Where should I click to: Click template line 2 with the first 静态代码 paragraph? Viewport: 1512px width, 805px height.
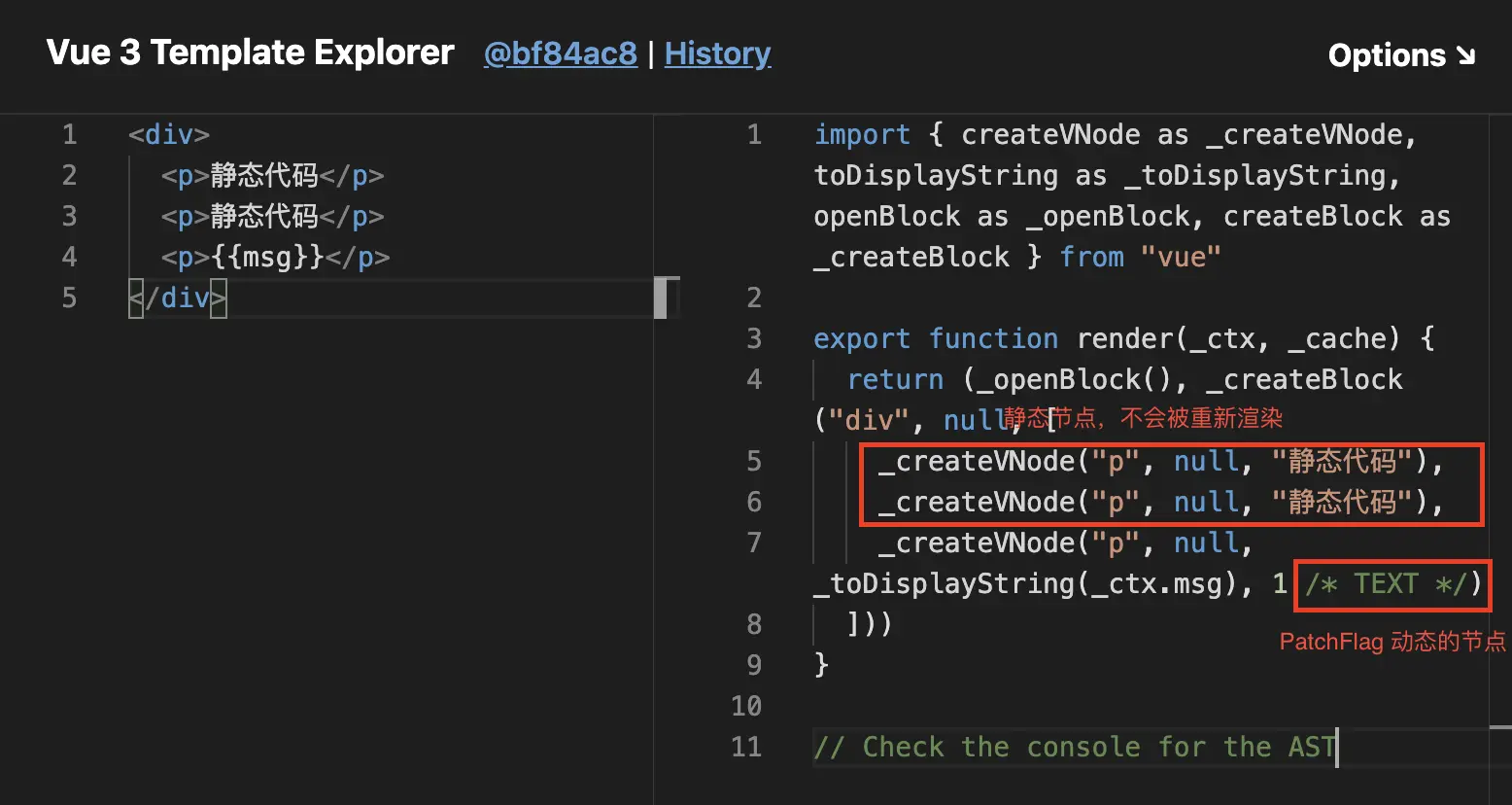pyautogui.click(x=273, y=175)
